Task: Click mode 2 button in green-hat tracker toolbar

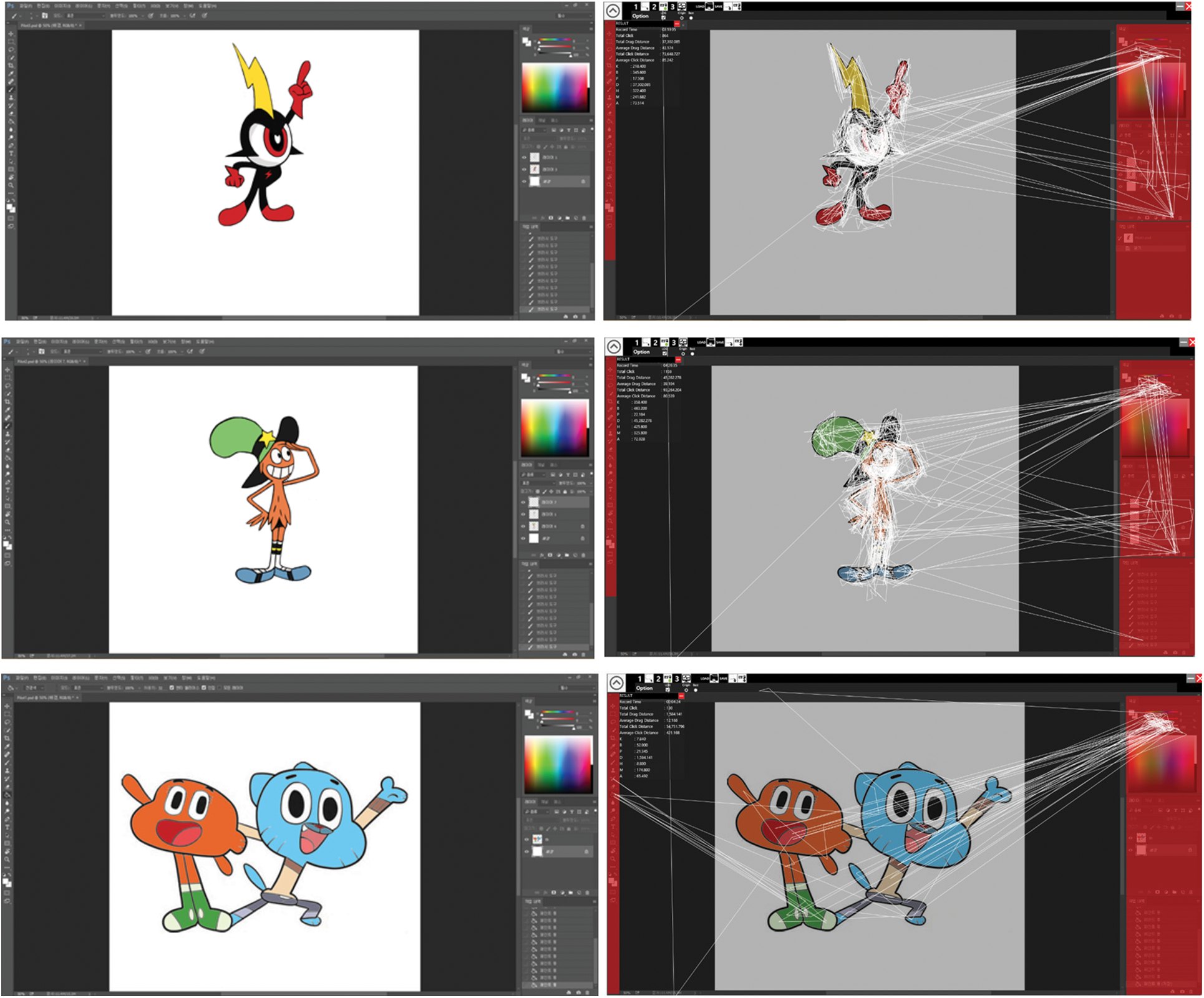Action: (656, 342)
